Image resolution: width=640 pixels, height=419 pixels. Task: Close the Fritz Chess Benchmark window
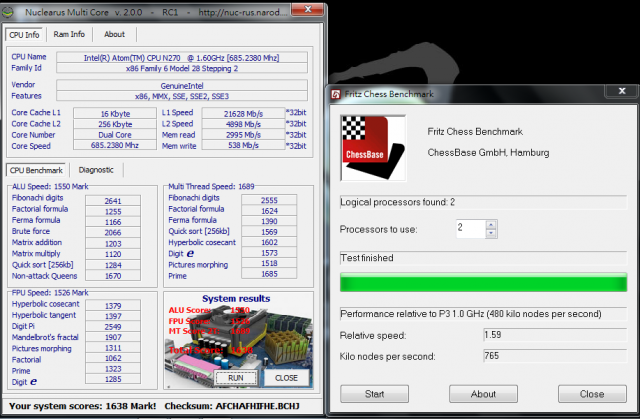click(622, 91)
